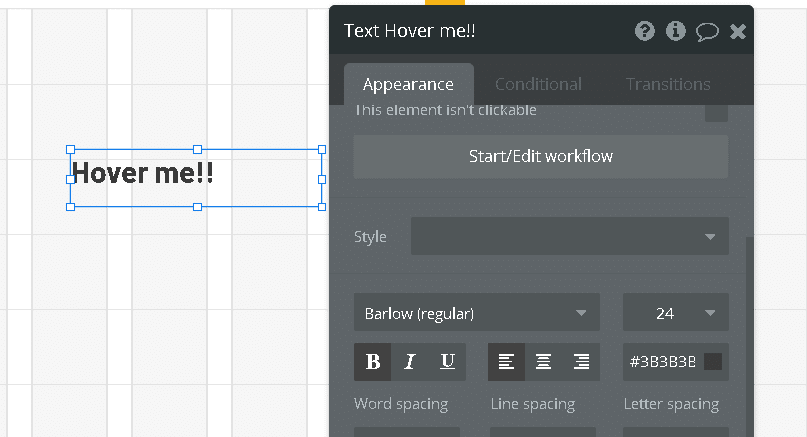807x437 pixels.
Task: Click the Start/Edit workflow button
Action: coord(540,156)
